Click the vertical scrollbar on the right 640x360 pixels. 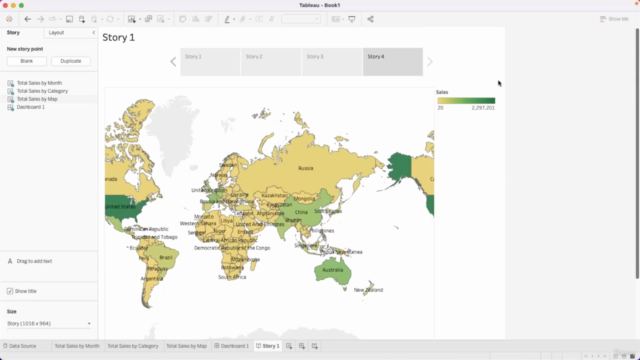[x=637, y=153]
